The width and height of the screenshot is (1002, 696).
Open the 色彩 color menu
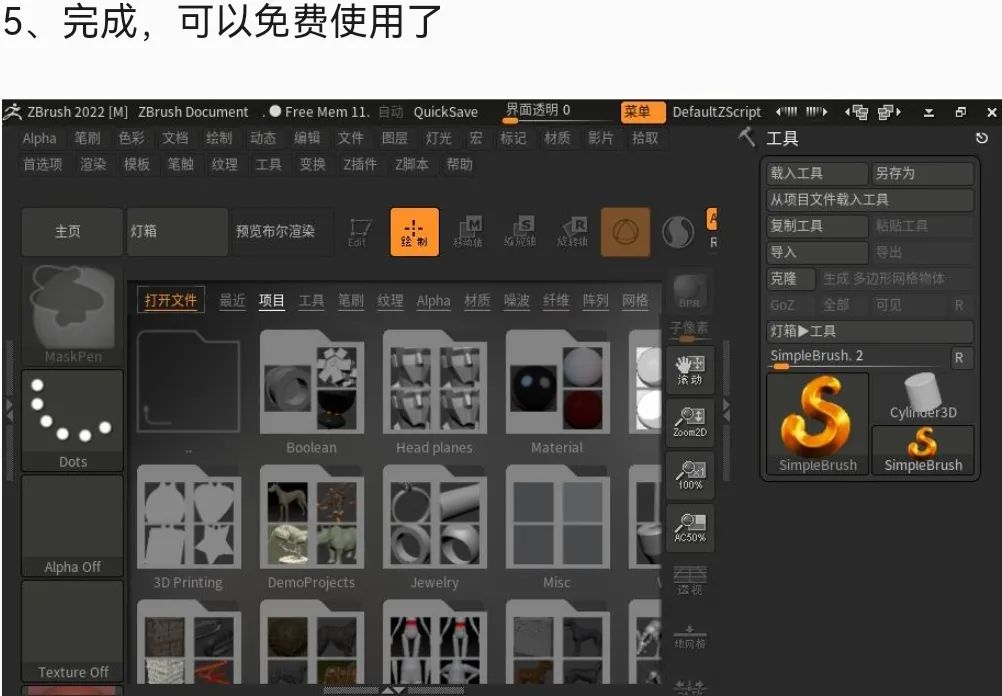(132, 138)
